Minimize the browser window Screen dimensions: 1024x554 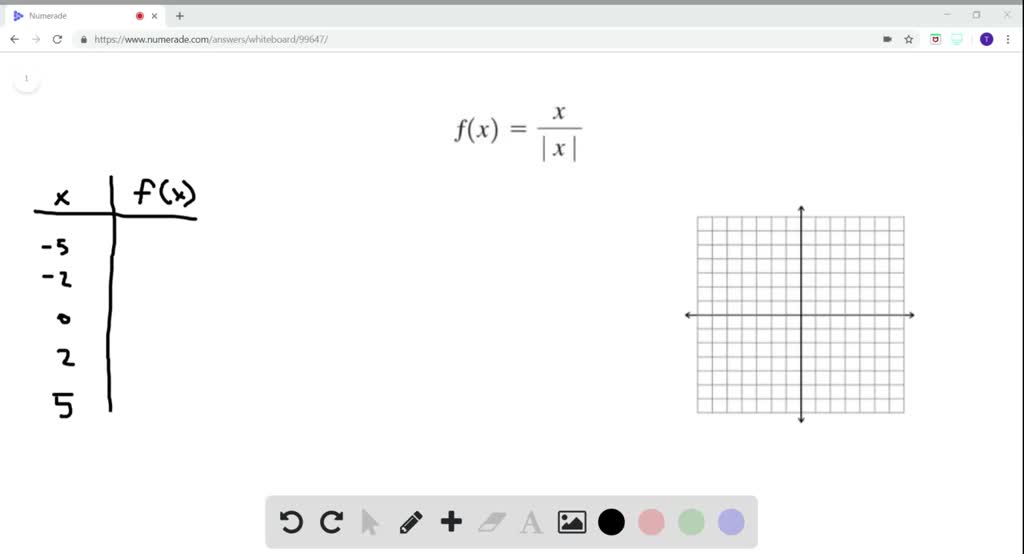point(947,15)
